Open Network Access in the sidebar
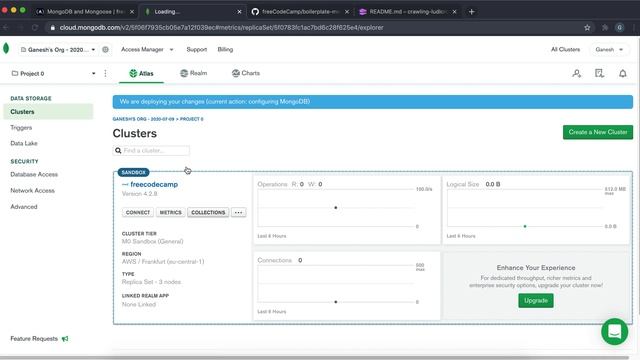 pyautogui.click(x=32, y=191)
